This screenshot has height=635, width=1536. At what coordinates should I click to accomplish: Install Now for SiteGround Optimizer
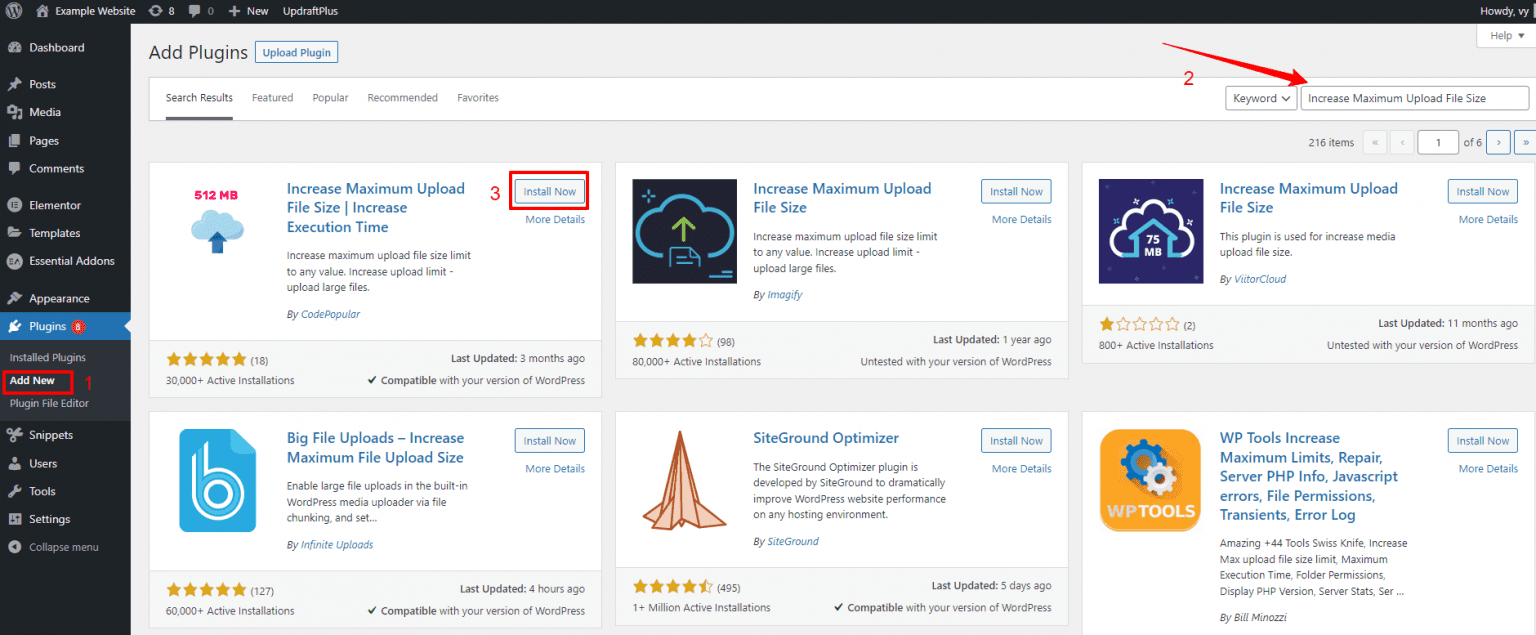(x=1017, y=440)
